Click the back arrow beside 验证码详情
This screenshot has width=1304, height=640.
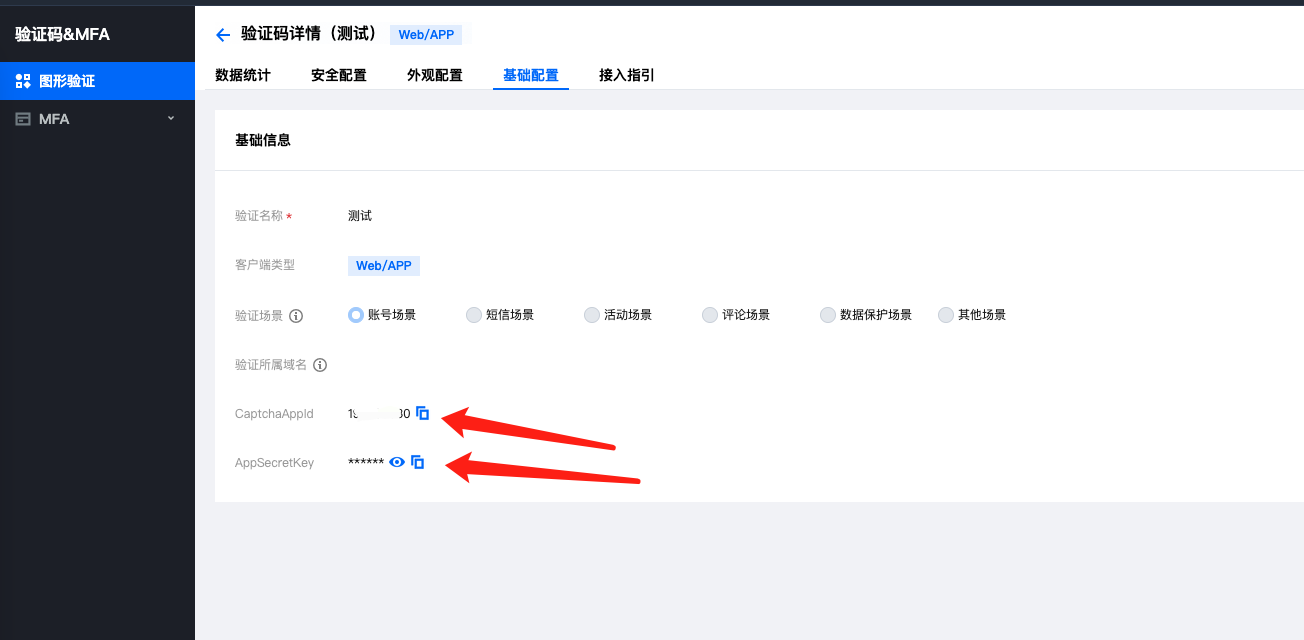pos(223,35)
